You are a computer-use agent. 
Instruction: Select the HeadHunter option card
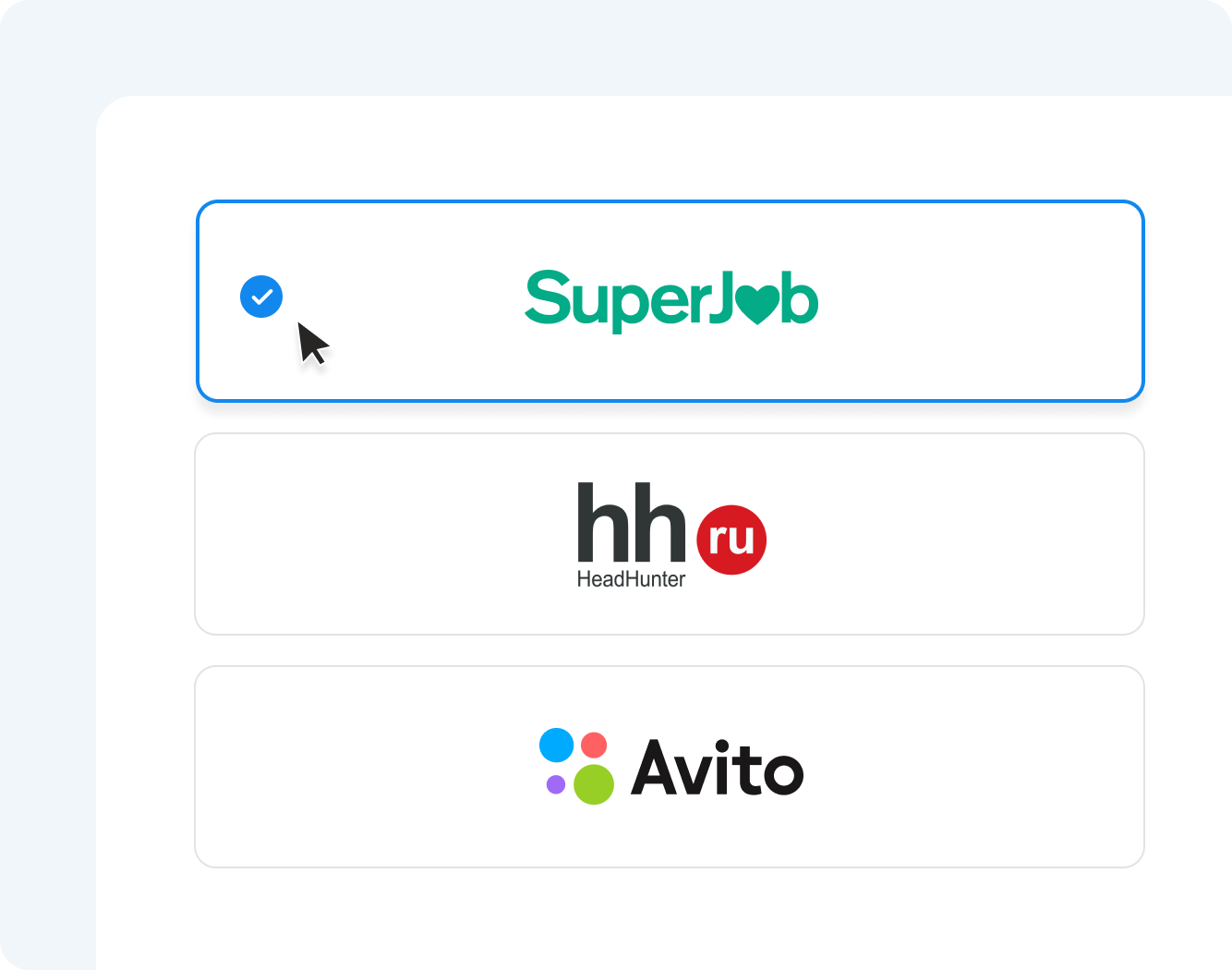tap(670, 534)
